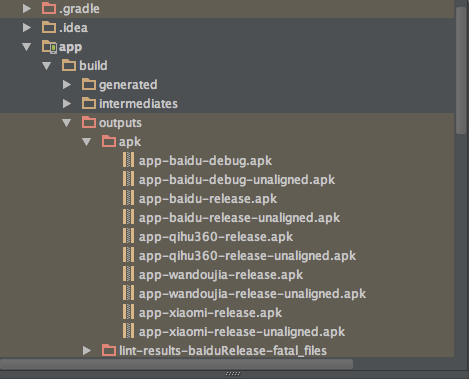Select the generated folder name
The image size is (469, 379).
(x=128, y=85)
